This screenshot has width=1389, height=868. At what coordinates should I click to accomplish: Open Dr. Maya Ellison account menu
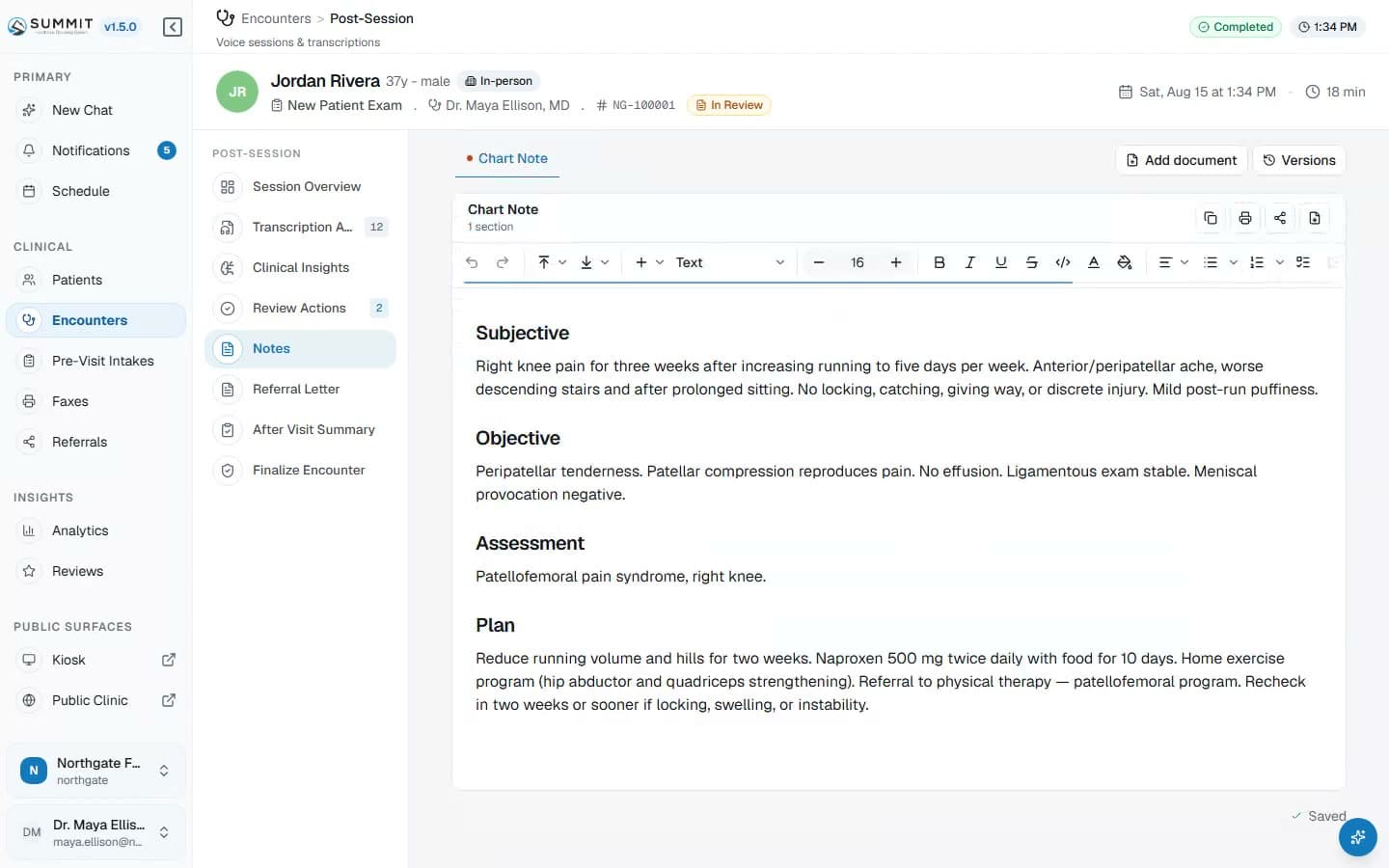pyautogui.click(x=95, y=832)
